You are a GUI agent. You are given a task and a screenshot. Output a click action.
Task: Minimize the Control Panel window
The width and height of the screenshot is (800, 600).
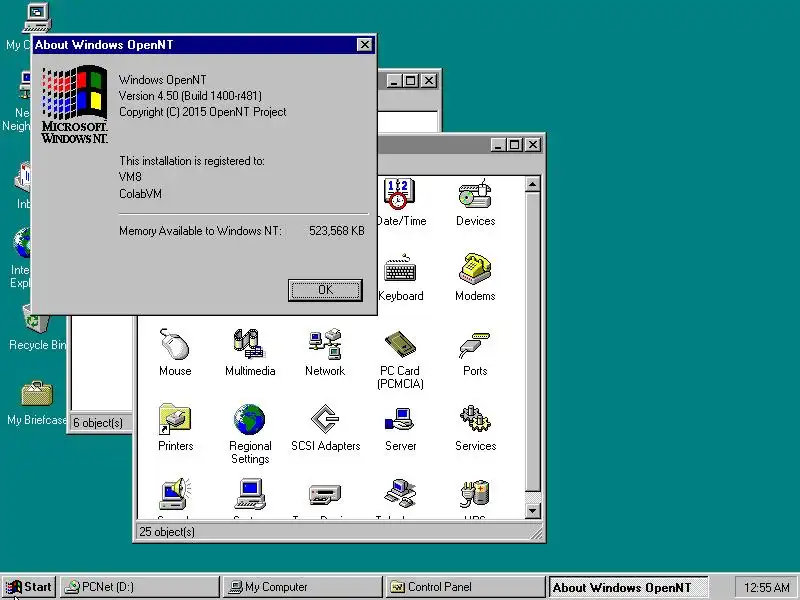click(x=499, y=145)
